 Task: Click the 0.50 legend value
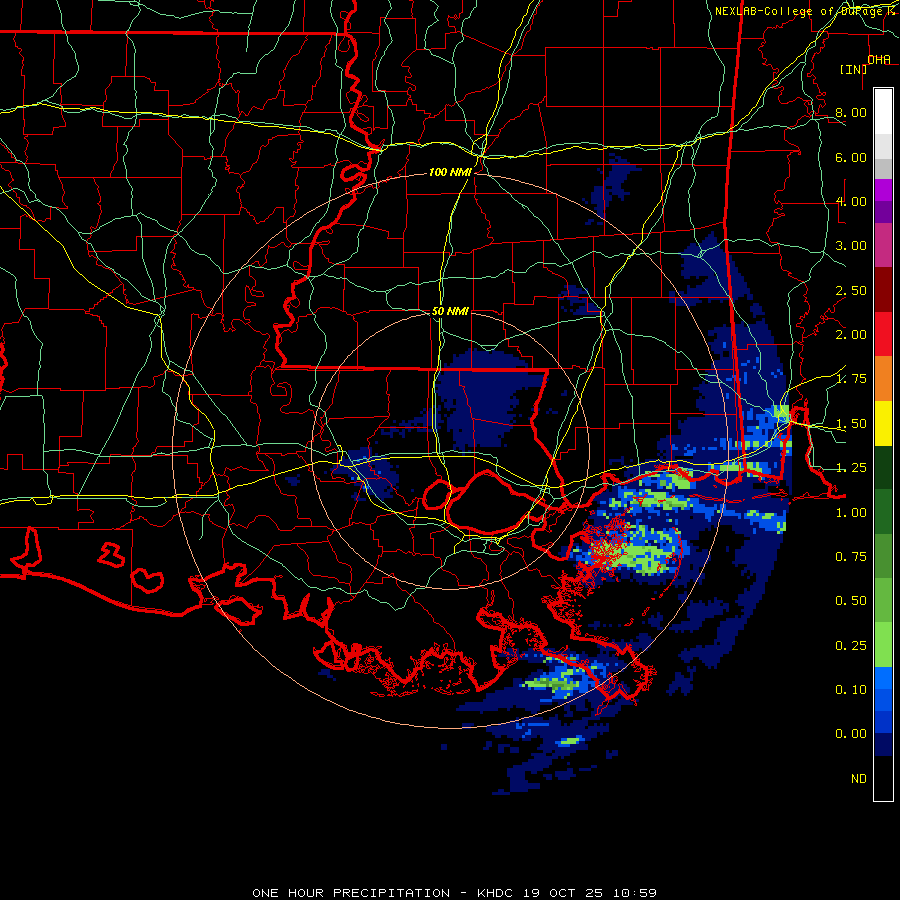[x=851, y=601]
